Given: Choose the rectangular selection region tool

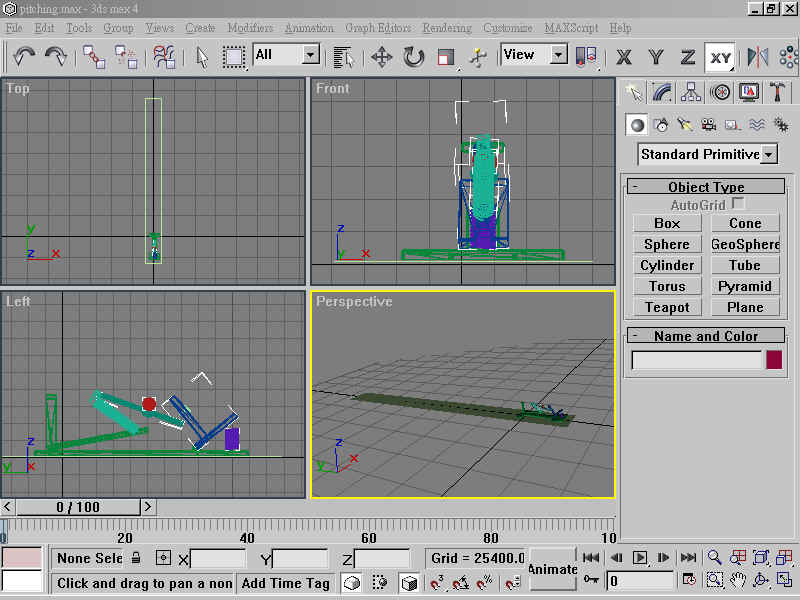Looking at the screenshot, I should coord(234,57).
